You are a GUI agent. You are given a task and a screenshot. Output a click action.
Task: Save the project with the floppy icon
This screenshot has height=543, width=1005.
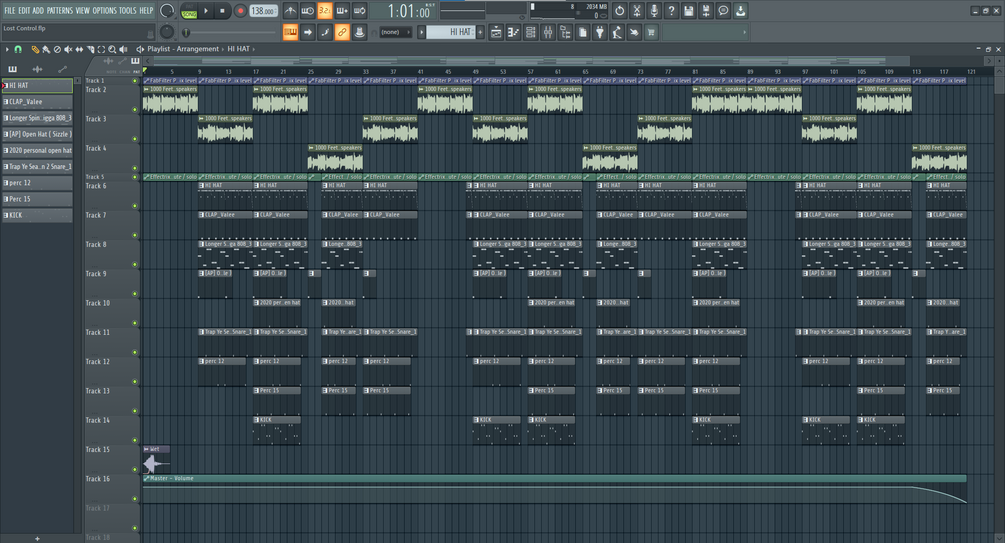[x=688, y=11]
